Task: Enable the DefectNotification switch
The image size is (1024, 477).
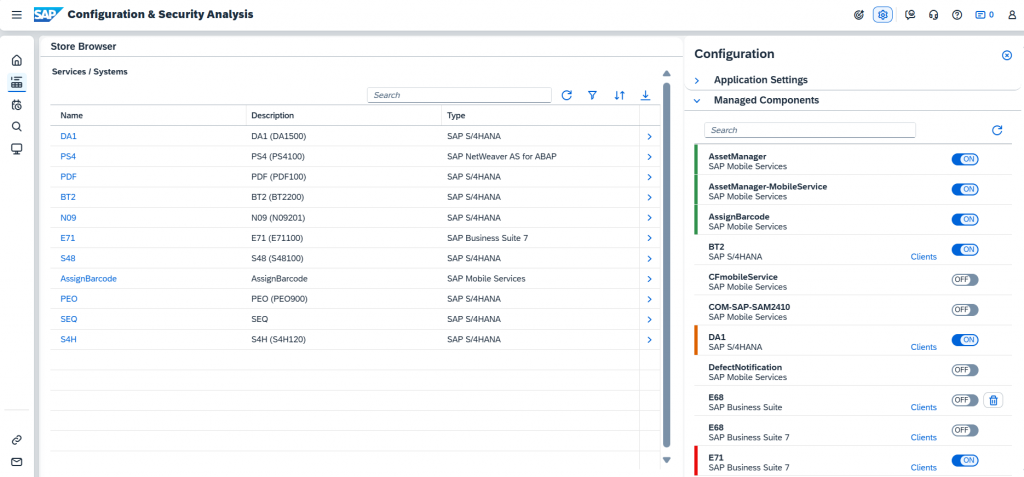Action: tap(965, 370)
